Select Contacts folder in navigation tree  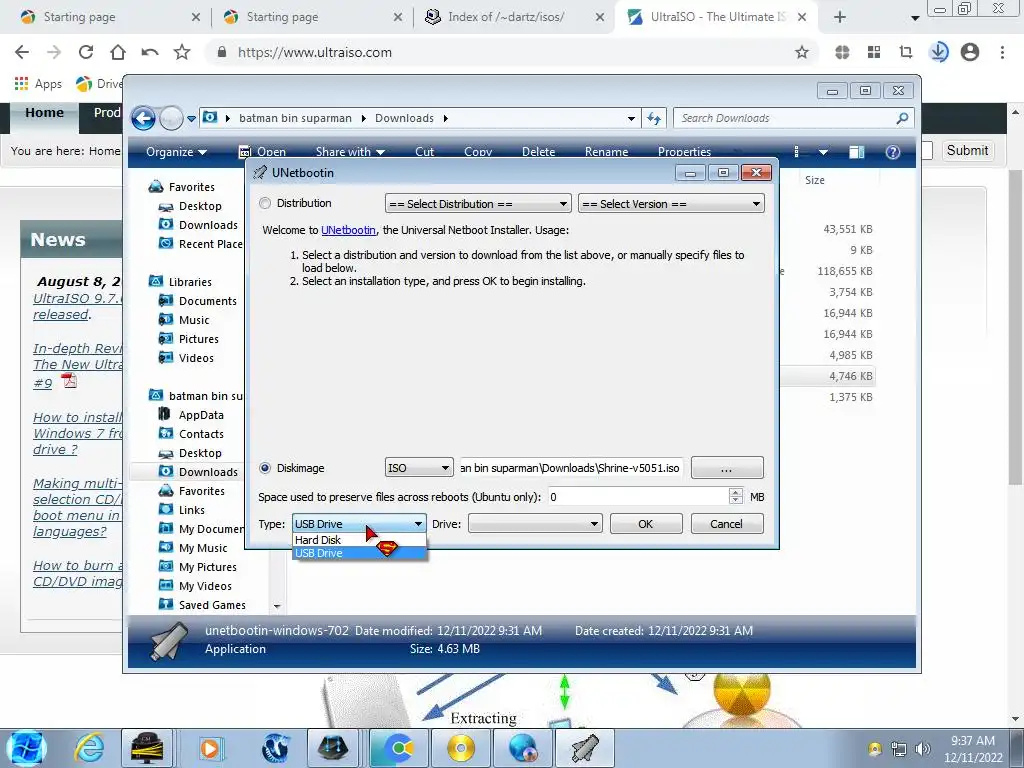(x=201, y=434)
